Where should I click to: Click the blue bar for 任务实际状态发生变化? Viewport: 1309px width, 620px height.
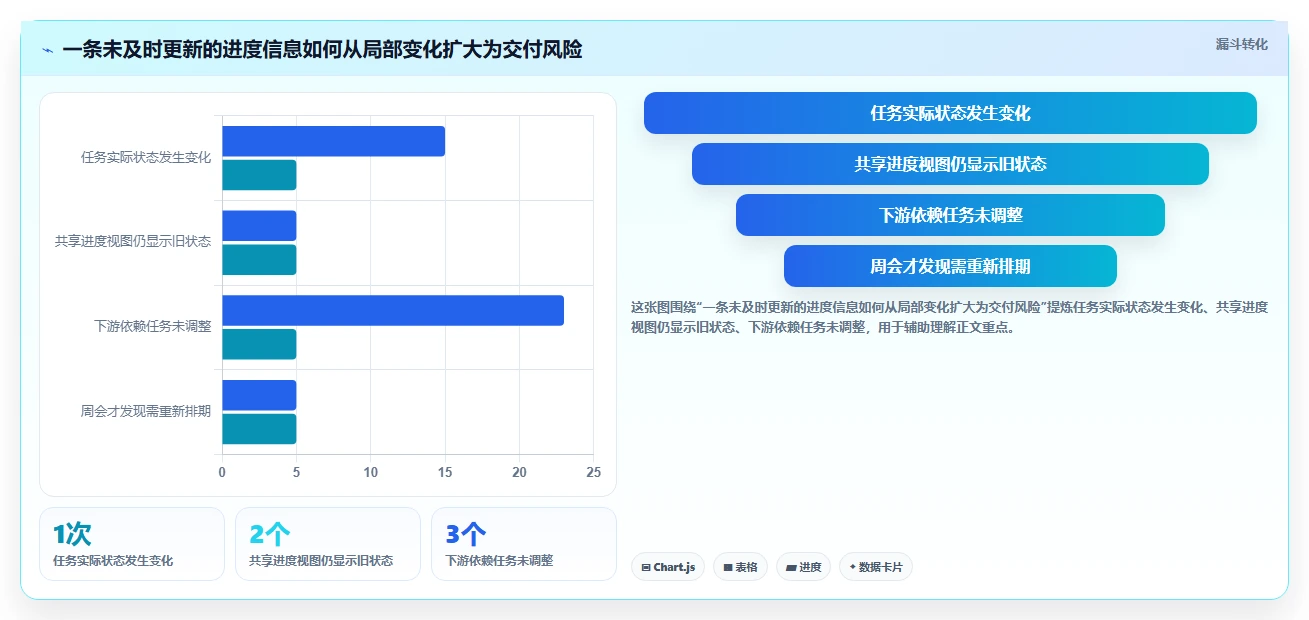[x=333, y=141]
